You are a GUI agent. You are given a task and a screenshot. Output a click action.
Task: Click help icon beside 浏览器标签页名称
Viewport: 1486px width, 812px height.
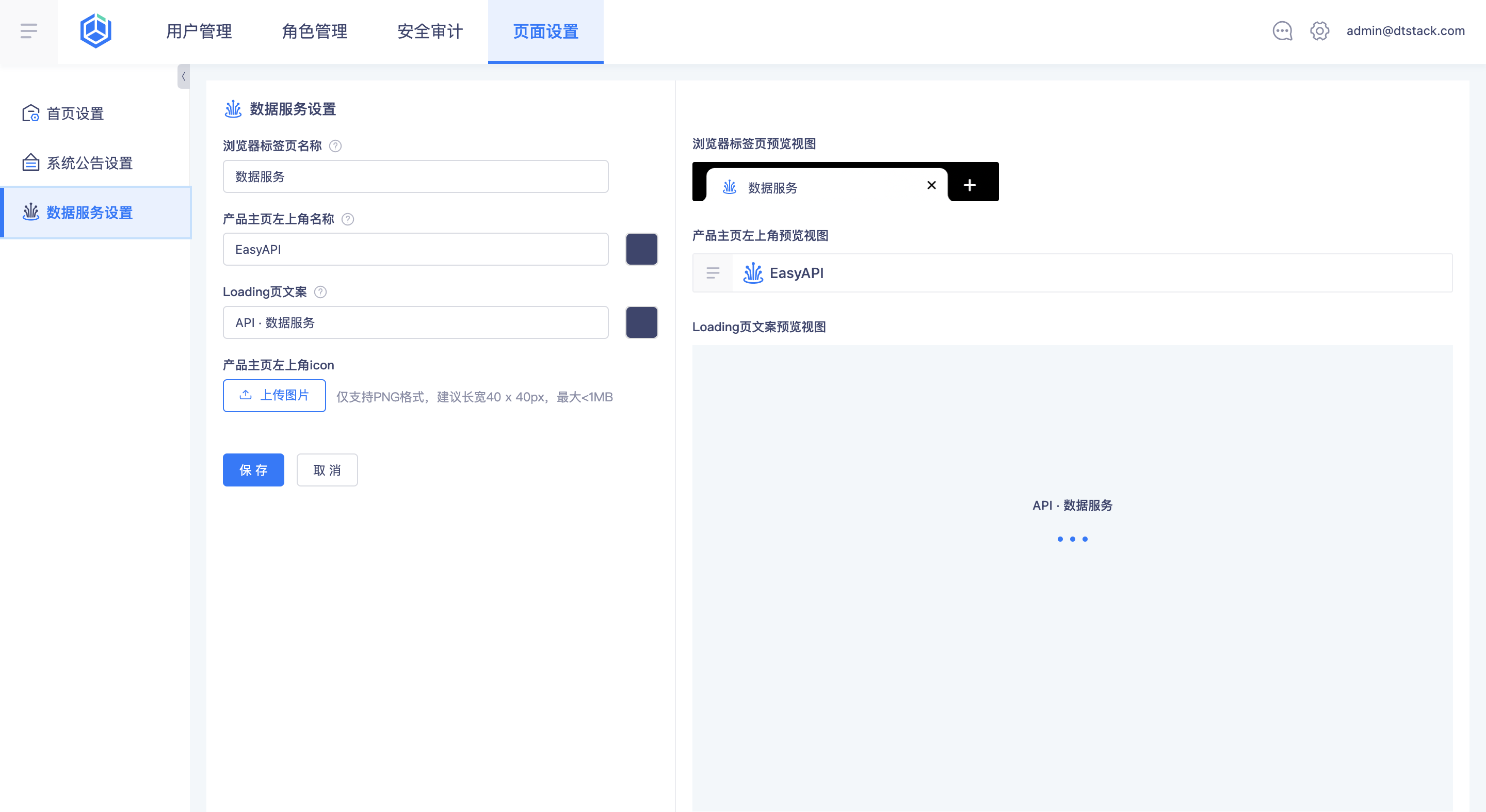335,146
